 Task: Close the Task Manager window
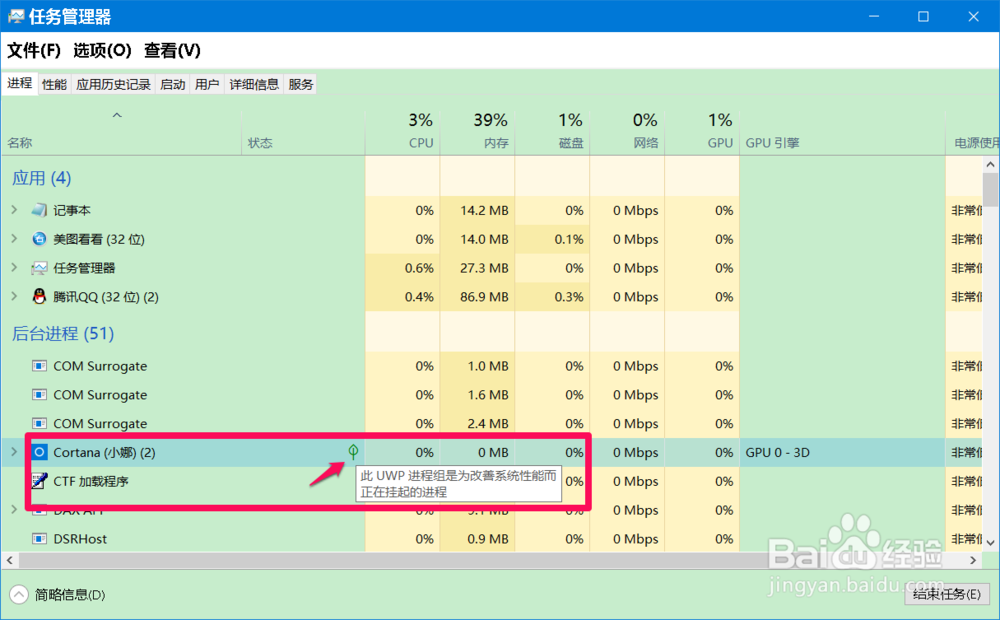(x=973, y=17)
